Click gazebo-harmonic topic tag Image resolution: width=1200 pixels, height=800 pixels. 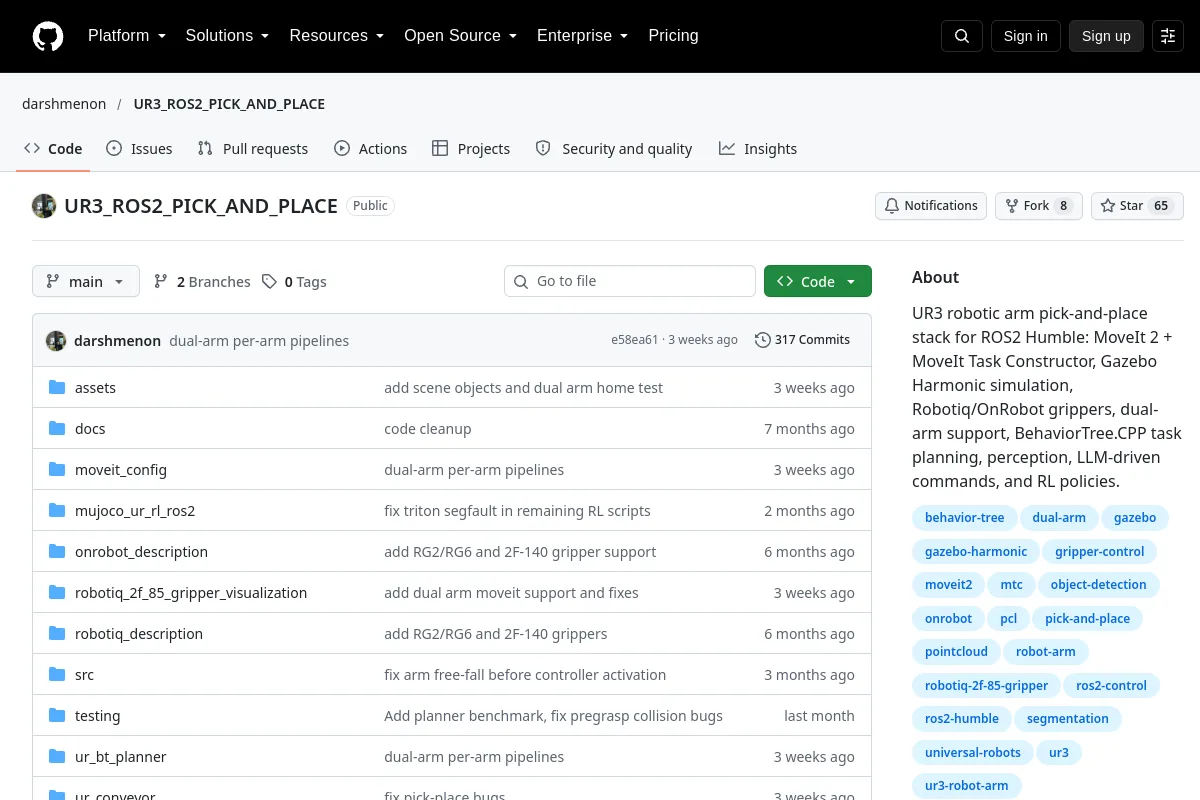tap(976, 552)
